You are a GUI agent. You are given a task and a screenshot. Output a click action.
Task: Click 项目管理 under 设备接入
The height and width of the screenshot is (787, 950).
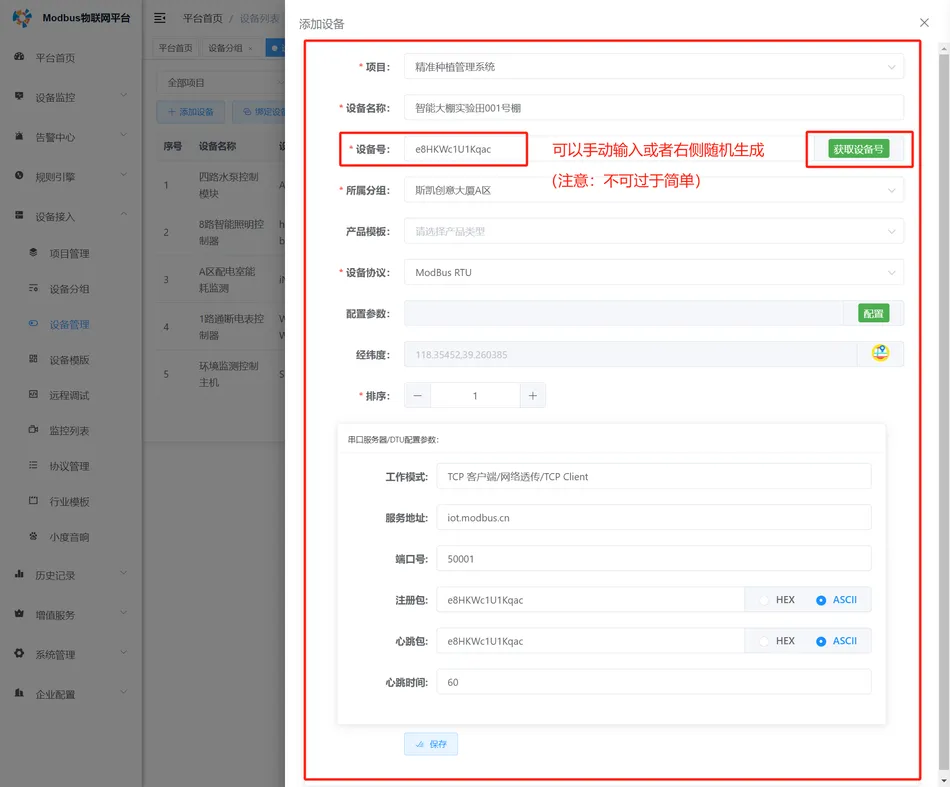(70, 253)
